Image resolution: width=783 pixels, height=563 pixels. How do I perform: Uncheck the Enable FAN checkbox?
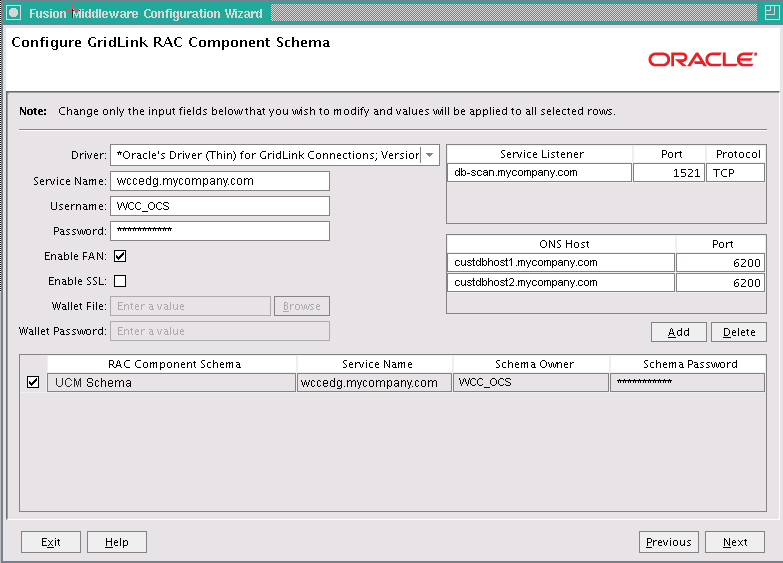pos(120,256)
